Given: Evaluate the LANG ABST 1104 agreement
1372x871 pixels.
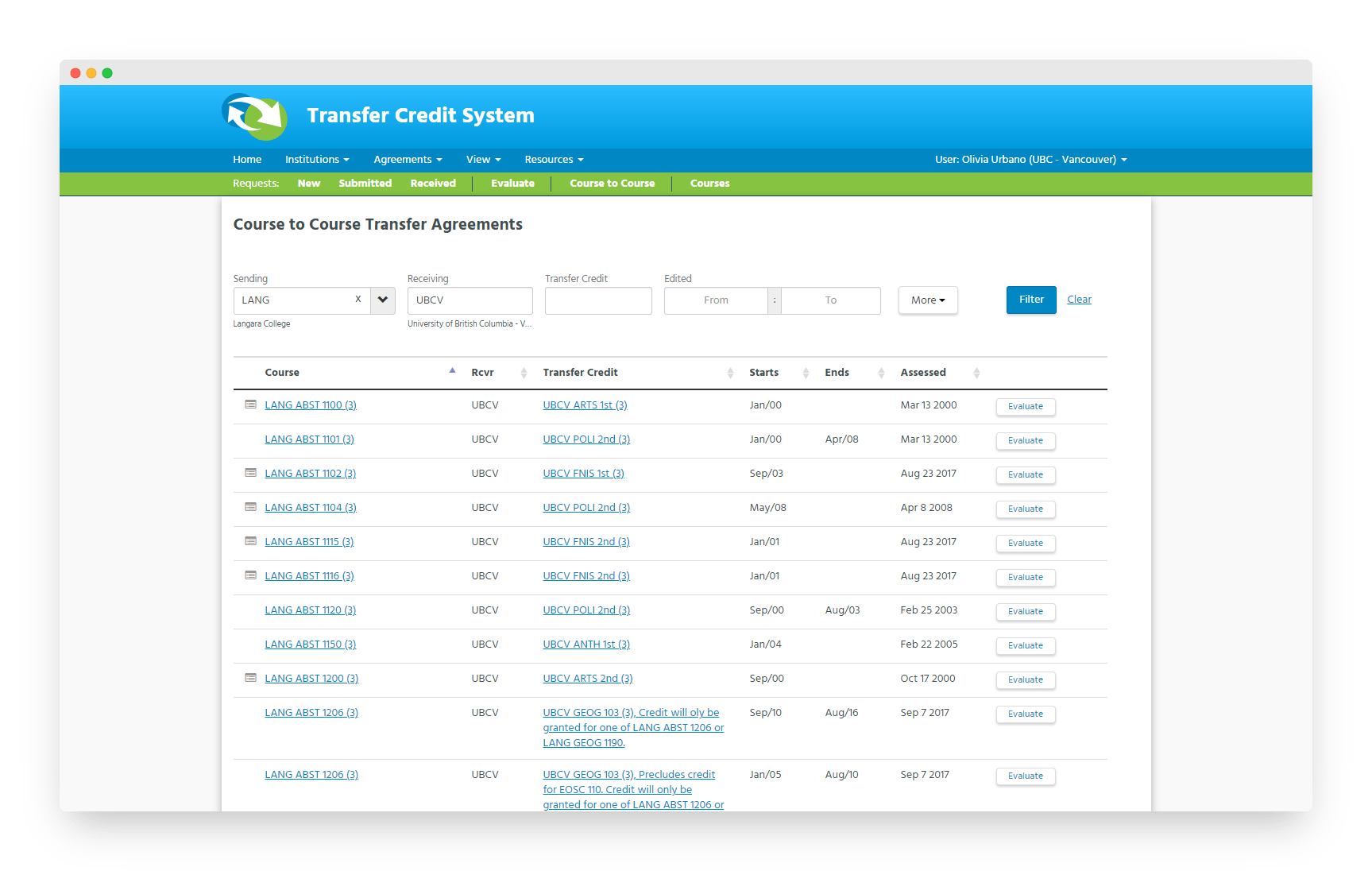Looking at the screenshot, I should pos(1026,509).
